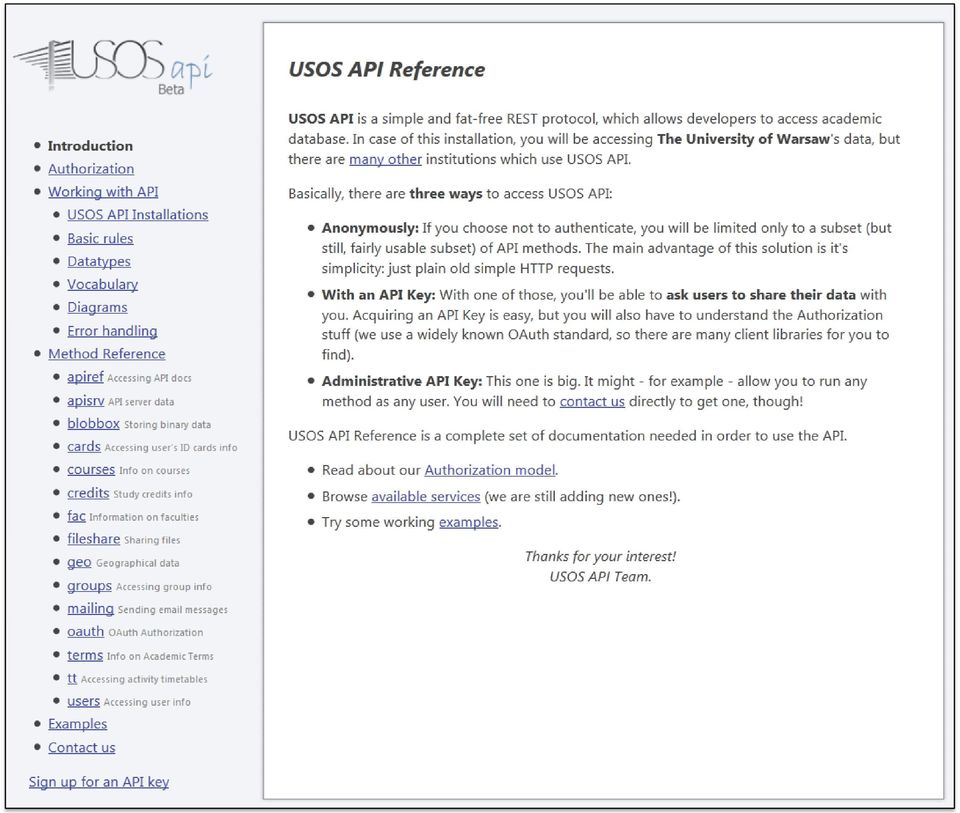Go to the USOS API Installations page
Screen dimensions: 960x813
pyautogui.click(x=137, y=215)
